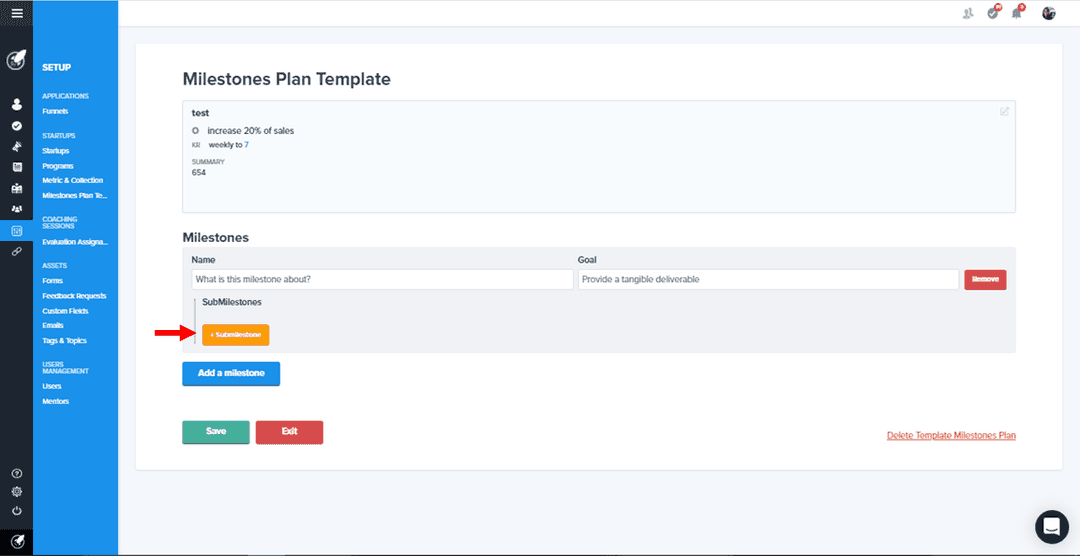Open the chat support bubble
1080x556 pixels.
(1052, 527)
